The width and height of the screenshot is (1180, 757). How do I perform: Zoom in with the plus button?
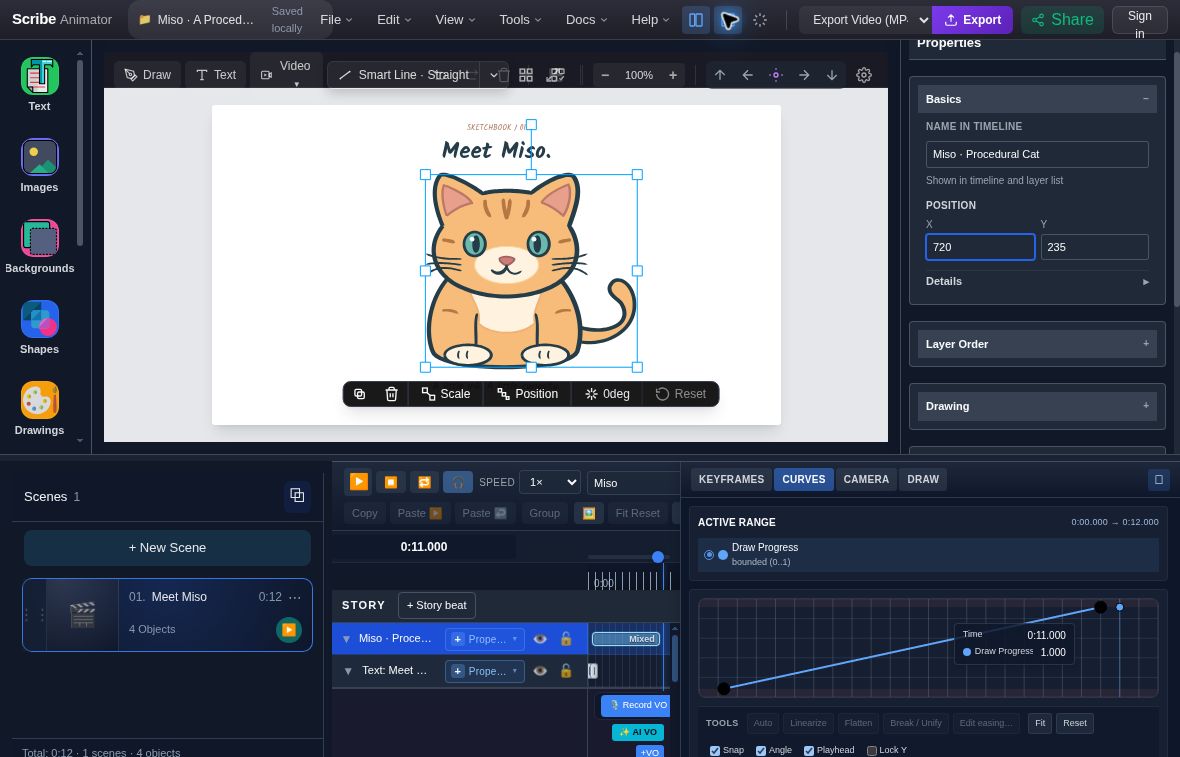click(673, 75)
